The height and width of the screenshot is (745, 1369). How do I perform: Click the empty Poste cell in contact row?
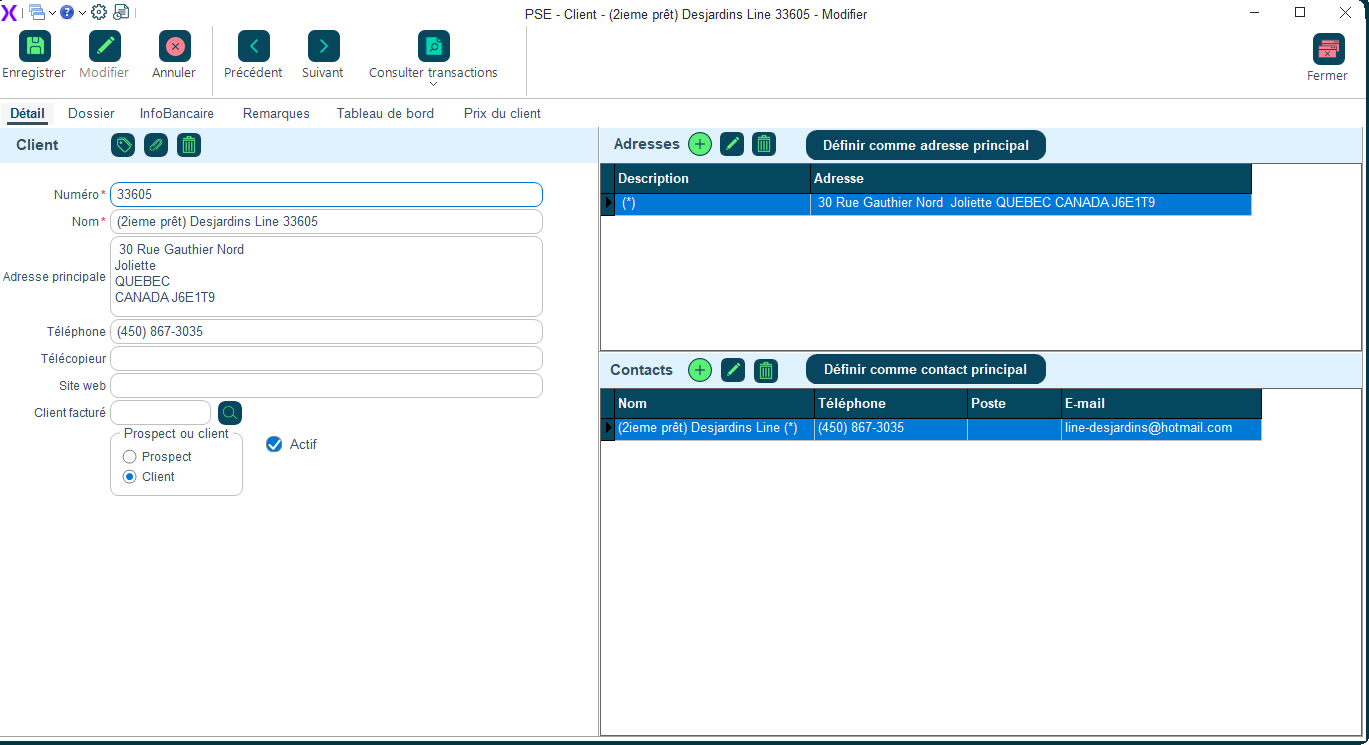[1014, 428]
